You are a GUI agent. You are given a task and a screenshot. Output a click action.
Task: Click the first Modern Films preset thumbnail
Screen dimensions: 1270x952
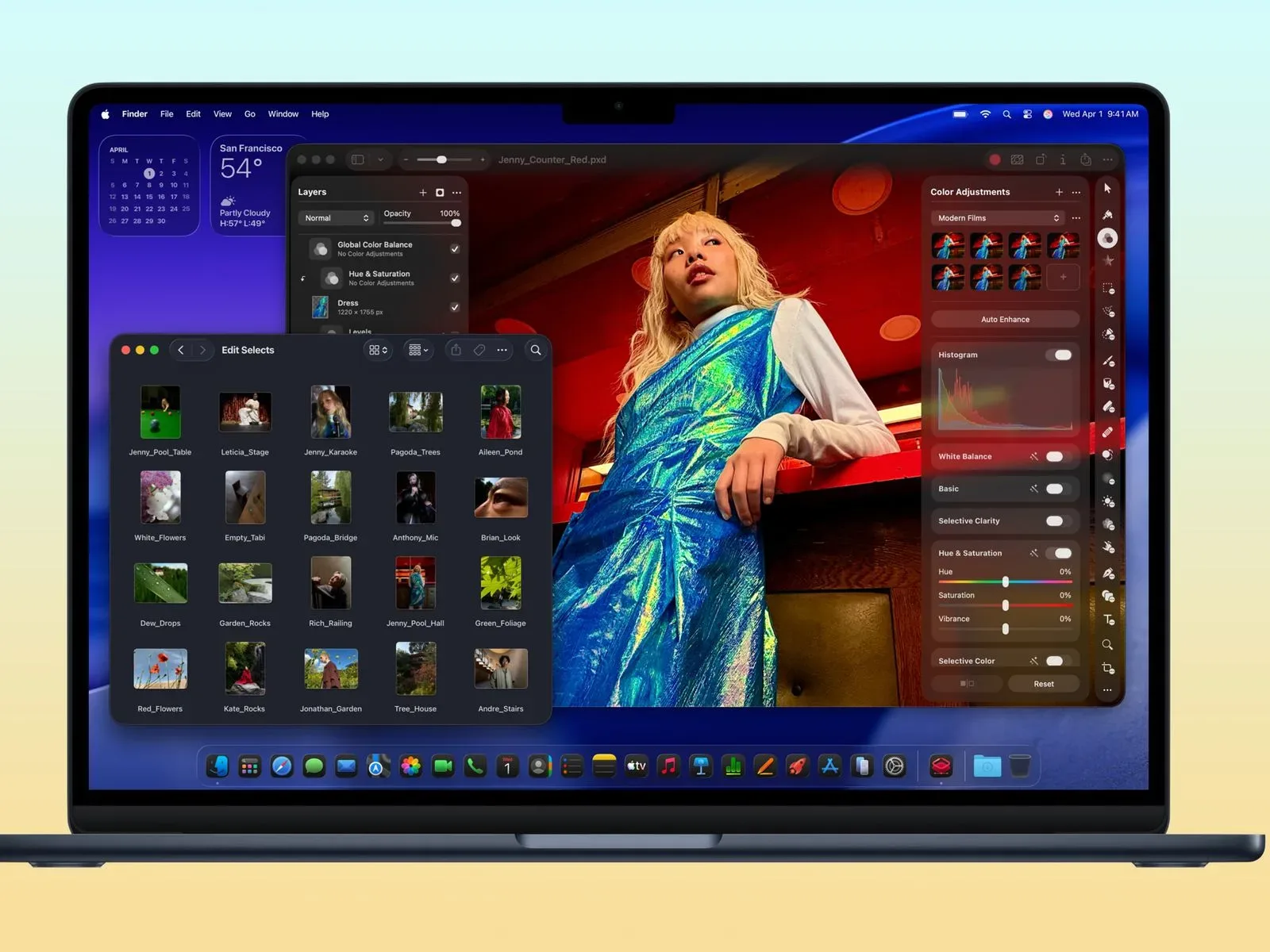point(948,246)
